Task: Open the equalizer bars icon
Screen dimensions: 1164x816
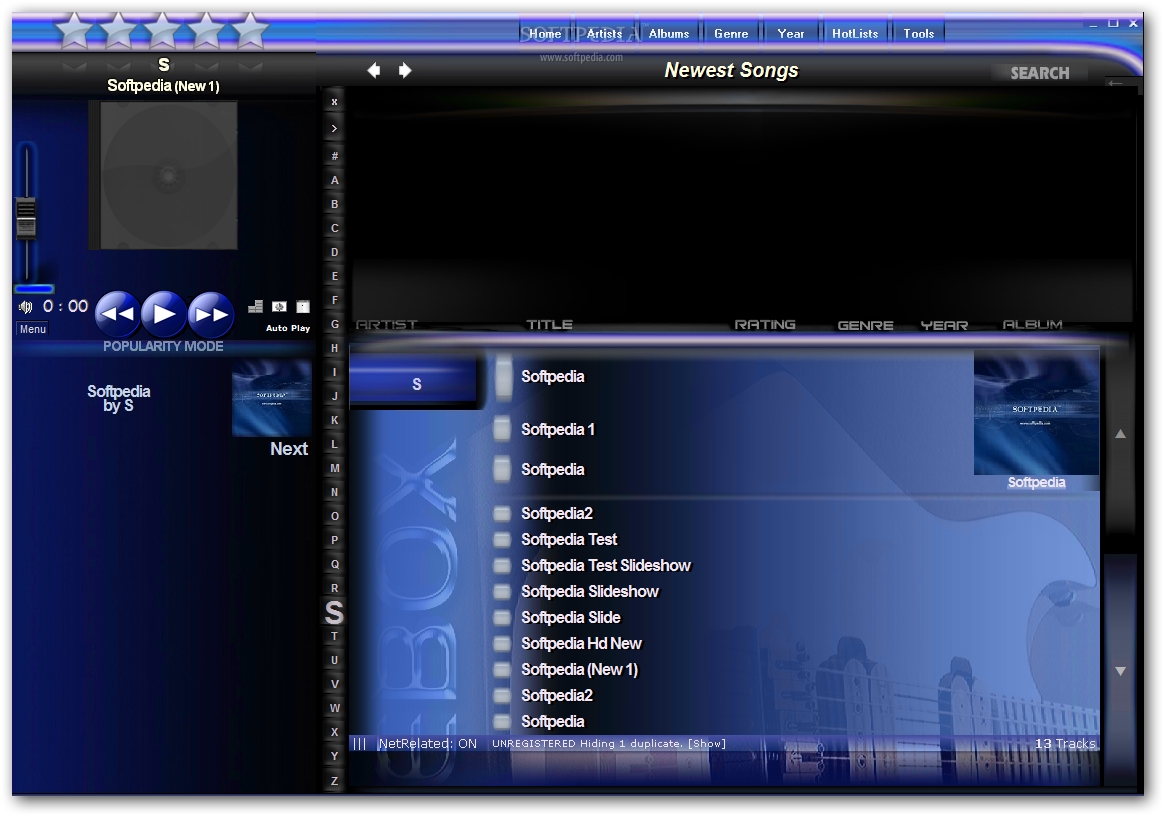Action: coord(255,306)
